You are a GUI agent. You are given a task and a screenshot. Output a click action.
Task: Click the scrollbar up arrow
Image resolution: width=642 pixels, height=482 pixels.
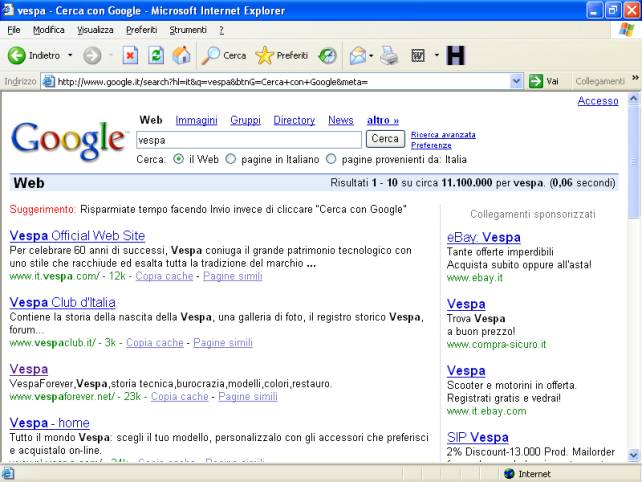click(634, 99)
